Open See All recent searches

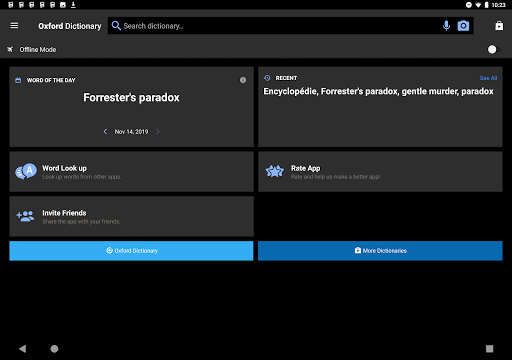[488, 78]
